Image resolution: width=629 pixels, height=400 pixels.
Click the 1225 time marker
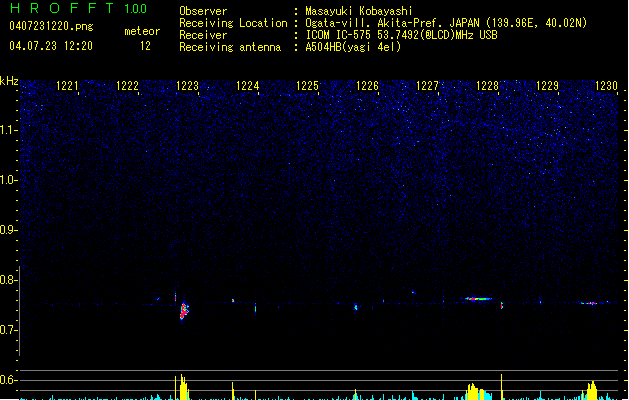(307, 86)
